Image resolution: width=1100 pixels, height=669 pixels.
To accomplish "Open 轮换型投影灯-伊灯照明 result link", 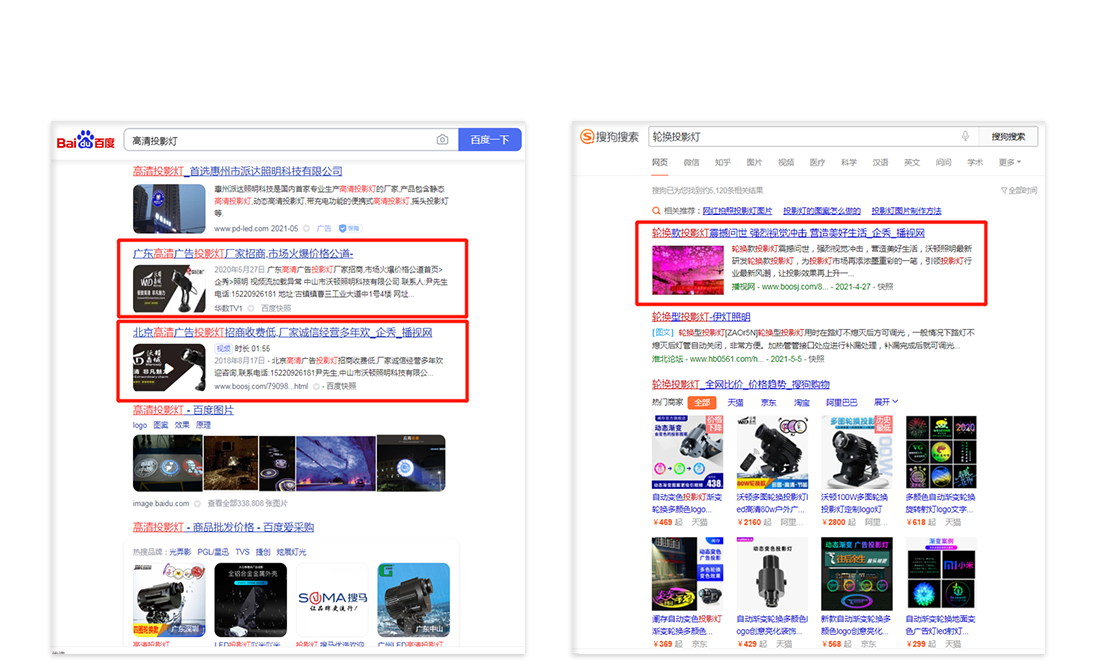I will pos(701,317).
